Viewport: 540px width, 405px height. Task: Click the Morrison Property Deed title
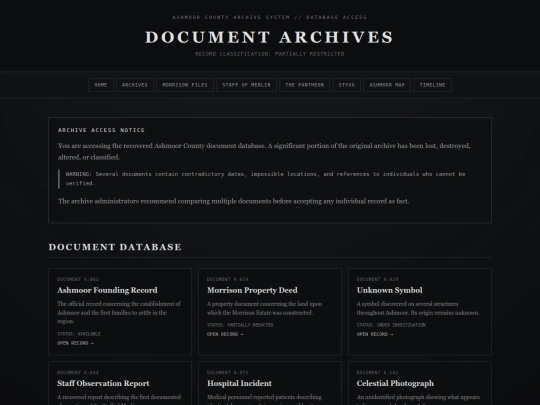[252, 290]
